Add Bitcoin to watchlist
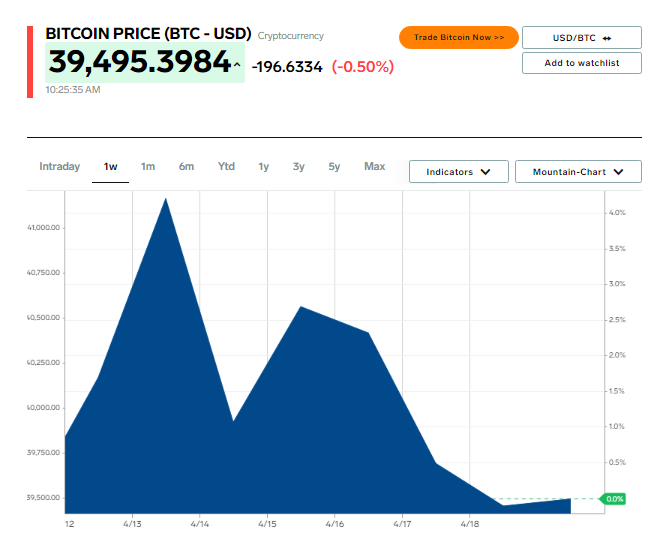Viewport: 672px width, 556px height. tap(582, 63)
